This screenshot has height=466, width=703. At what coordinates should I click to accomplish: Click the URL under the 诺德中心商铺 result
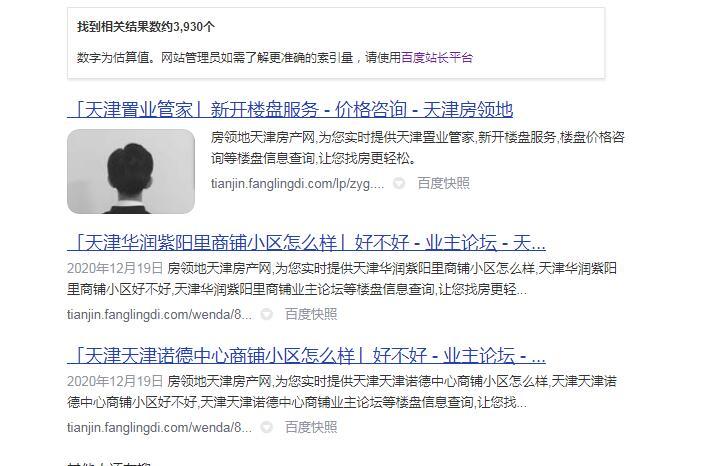pyautogui.click(x=159, y=427)
